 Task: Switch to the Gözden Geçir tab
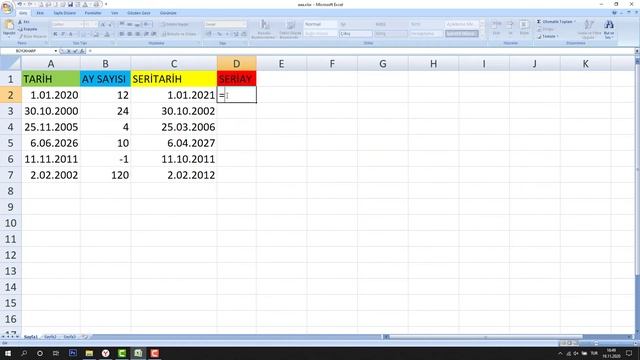point(138,13)
